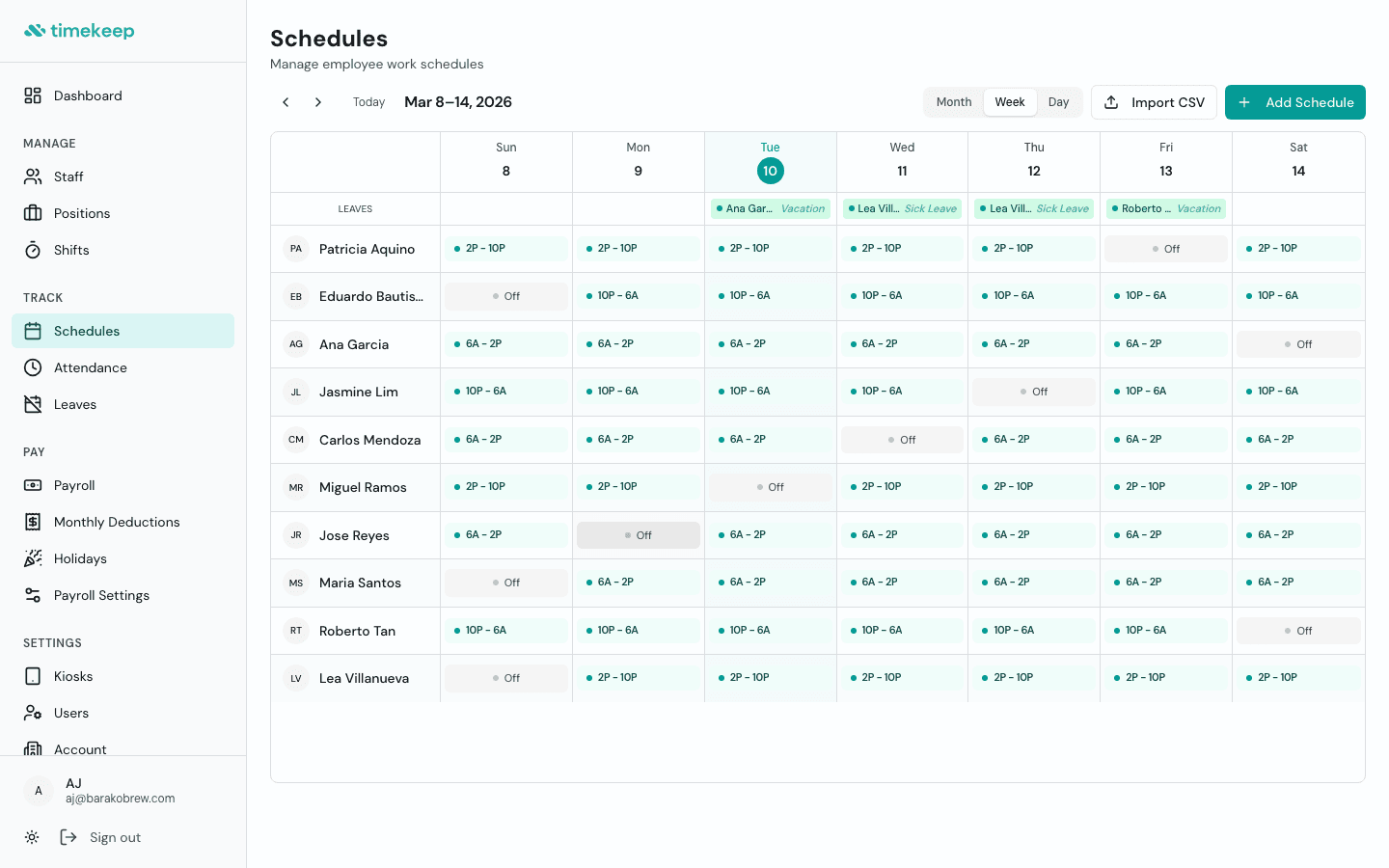The image size is (1389, 868).
Task: Click the Shifts clock icon
Action: tap(33, 250)
